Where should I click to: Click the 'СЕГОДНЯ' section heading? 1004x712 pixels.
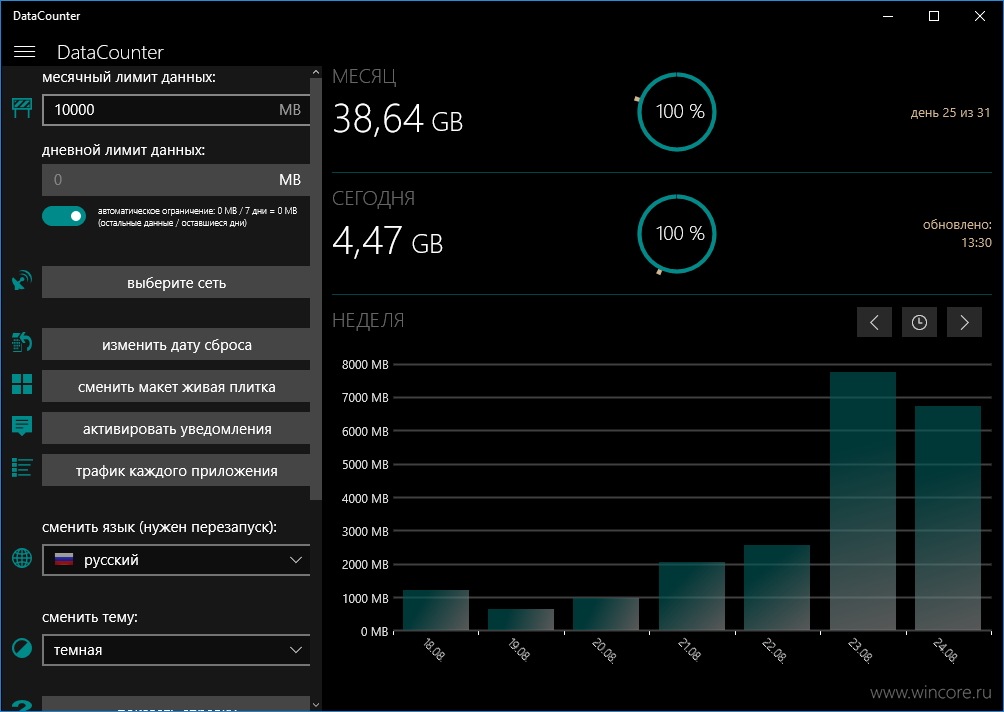(x=373, y=198)
